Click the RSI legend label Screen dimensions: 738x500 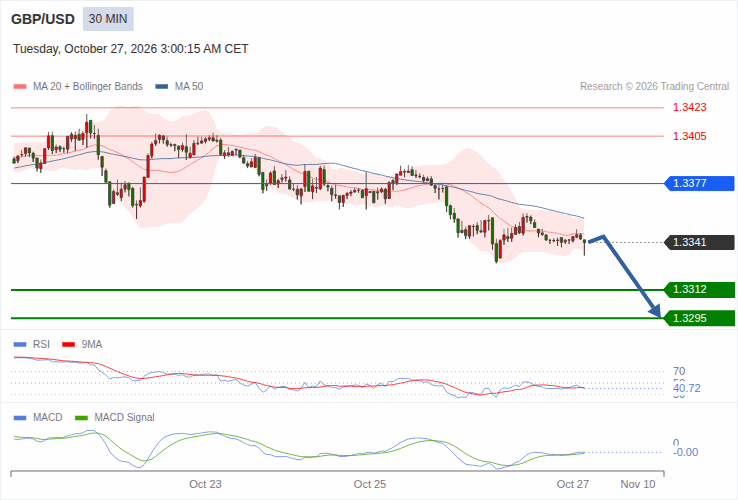pyautogui.click(x=41, y=345)
